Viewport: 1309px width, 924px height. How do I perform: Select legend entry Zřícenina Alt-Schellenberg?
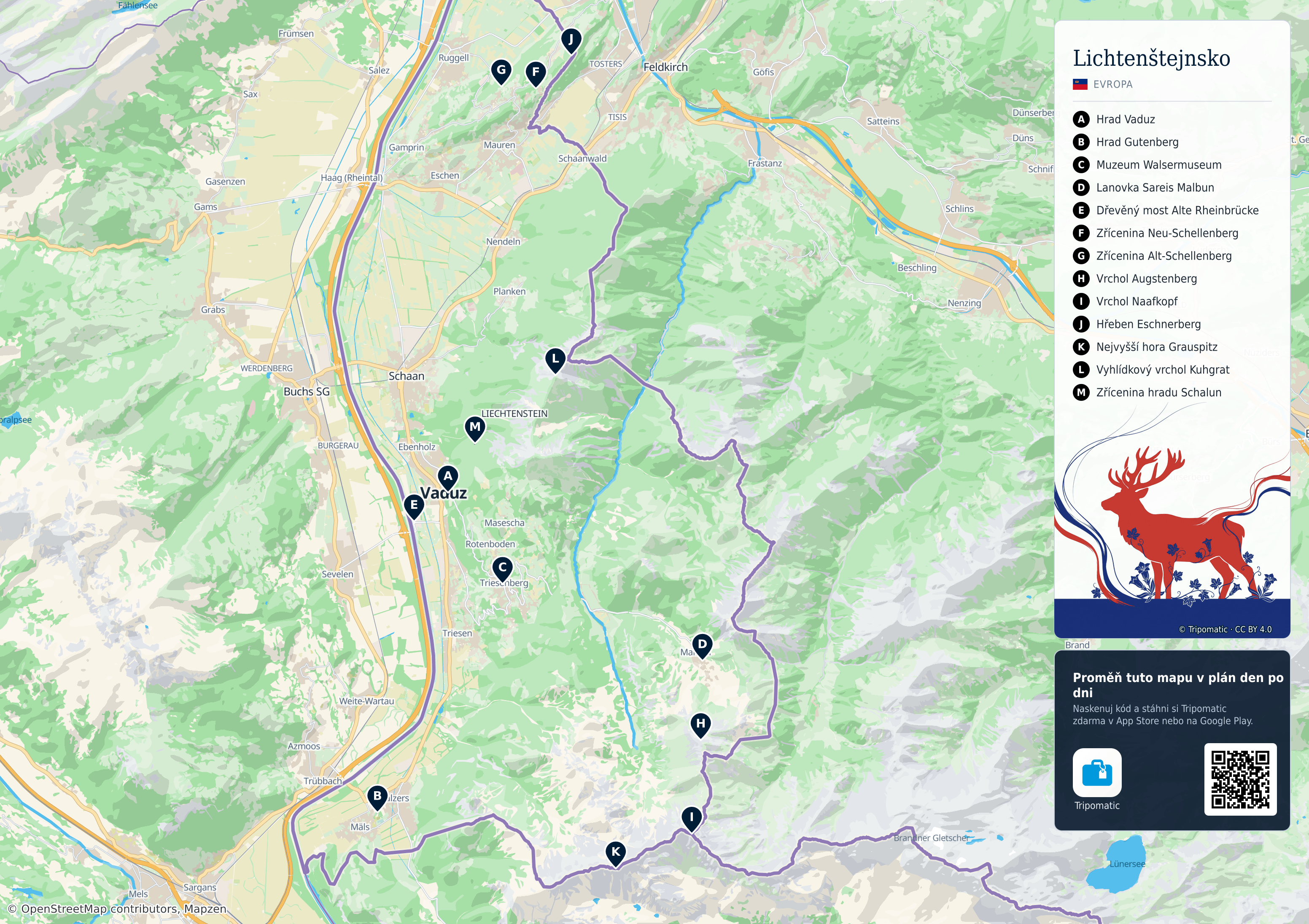pos(1153,256)
